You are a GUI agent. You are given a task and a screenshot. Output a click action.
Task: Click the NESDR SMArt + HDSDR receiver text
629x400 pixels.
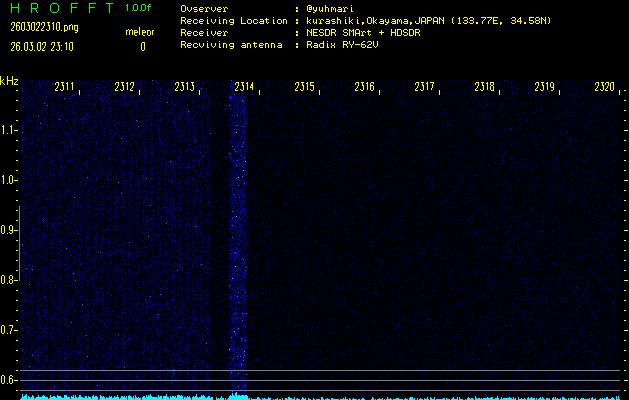364,32
